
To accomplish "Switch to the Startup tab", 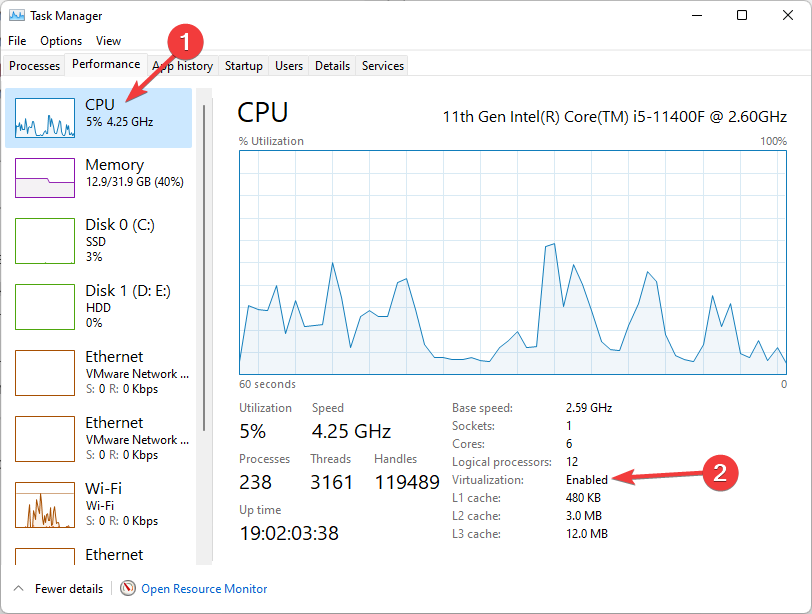I will pos(243,65).
